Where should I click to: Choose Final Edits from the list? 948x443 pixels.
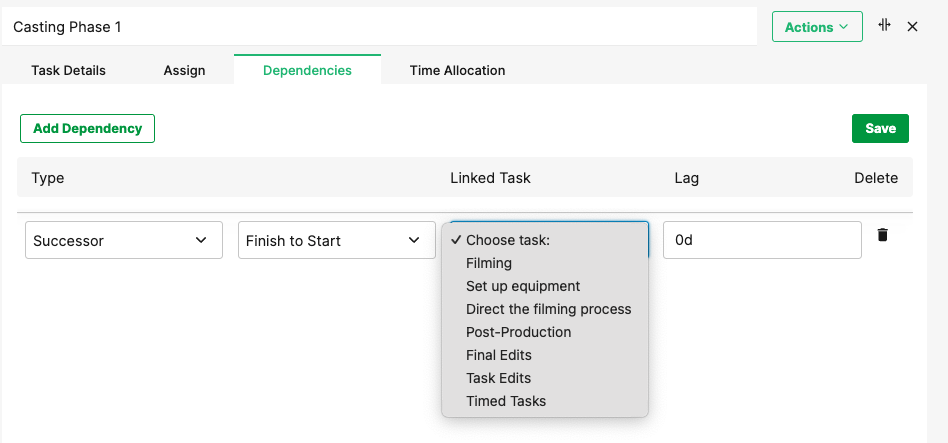499,355
